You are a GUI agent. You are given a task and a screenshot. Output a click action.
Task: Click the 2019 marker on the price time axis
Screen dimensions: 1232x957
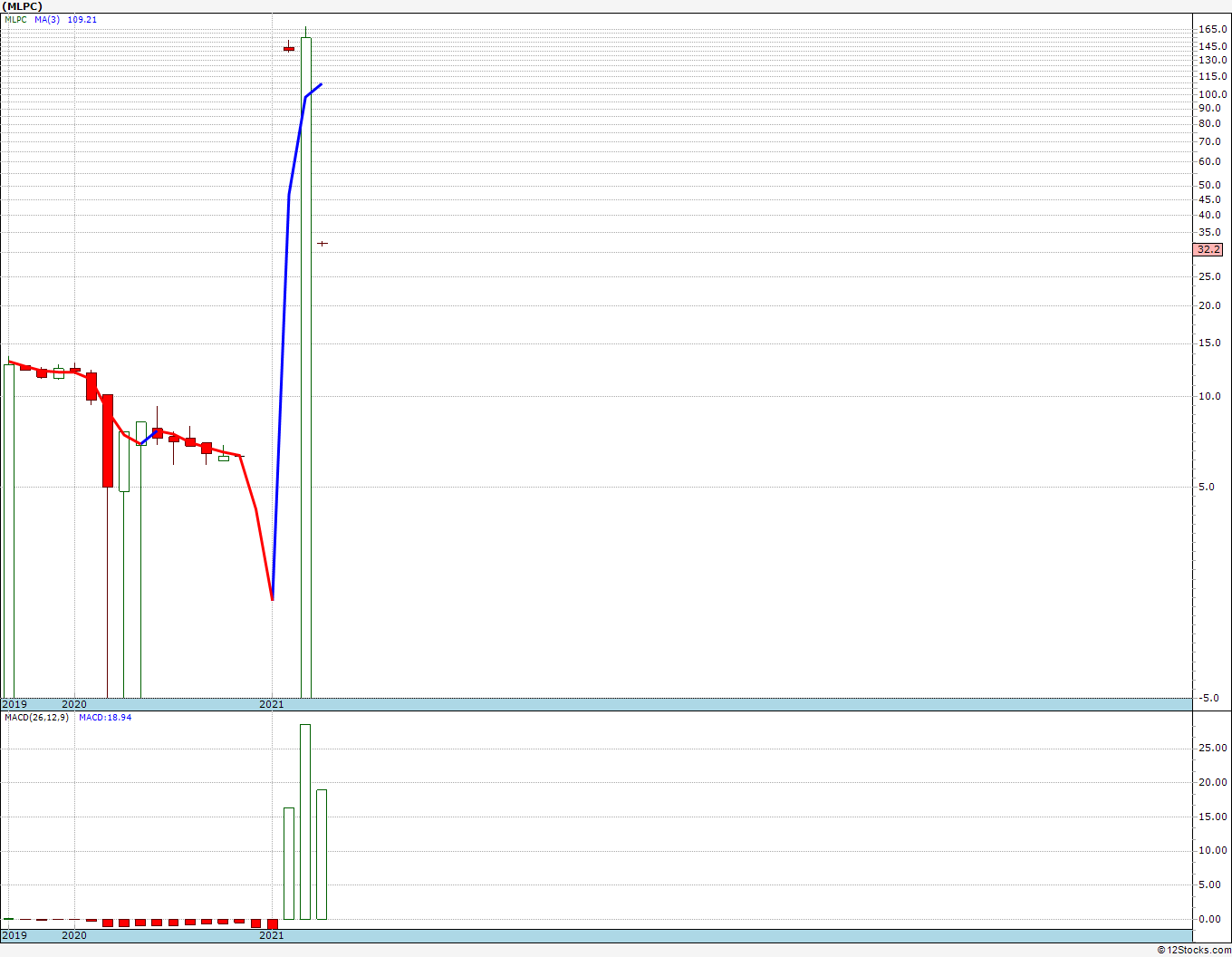click(x=14, y=704)
